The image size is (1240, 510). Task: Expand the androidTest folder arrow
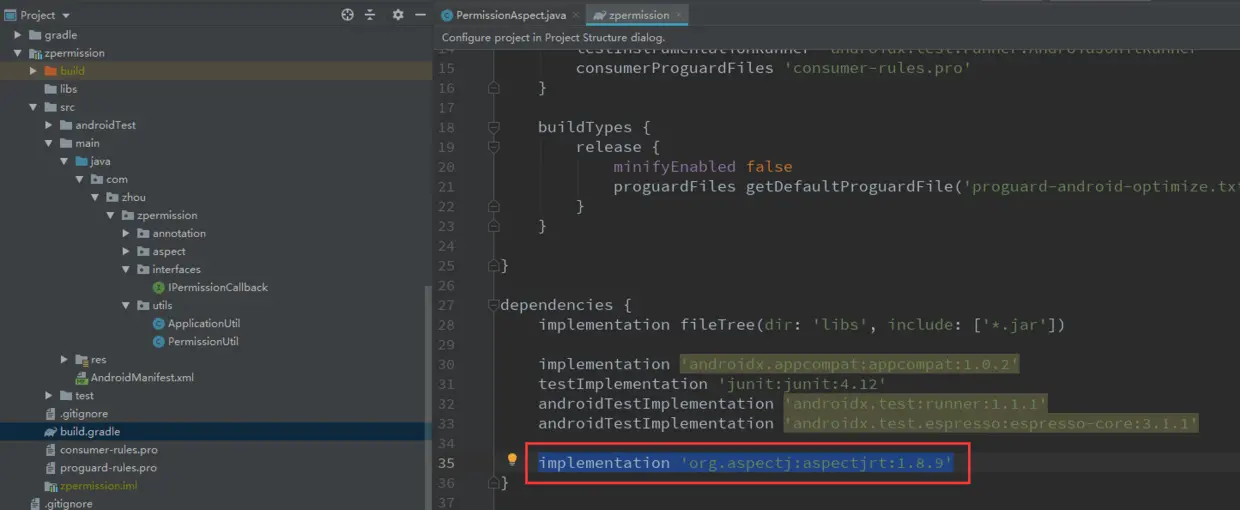coord(49,125)
